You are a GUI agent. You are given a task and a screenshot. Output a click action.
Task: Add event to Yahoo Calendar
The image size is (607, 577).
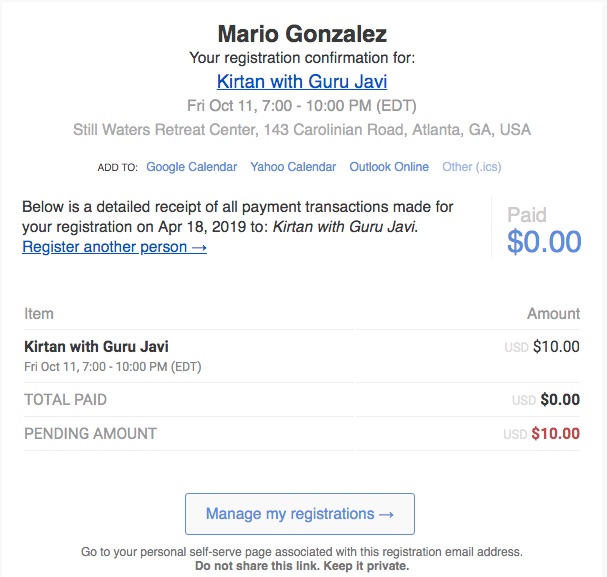(x=293, y=167)
